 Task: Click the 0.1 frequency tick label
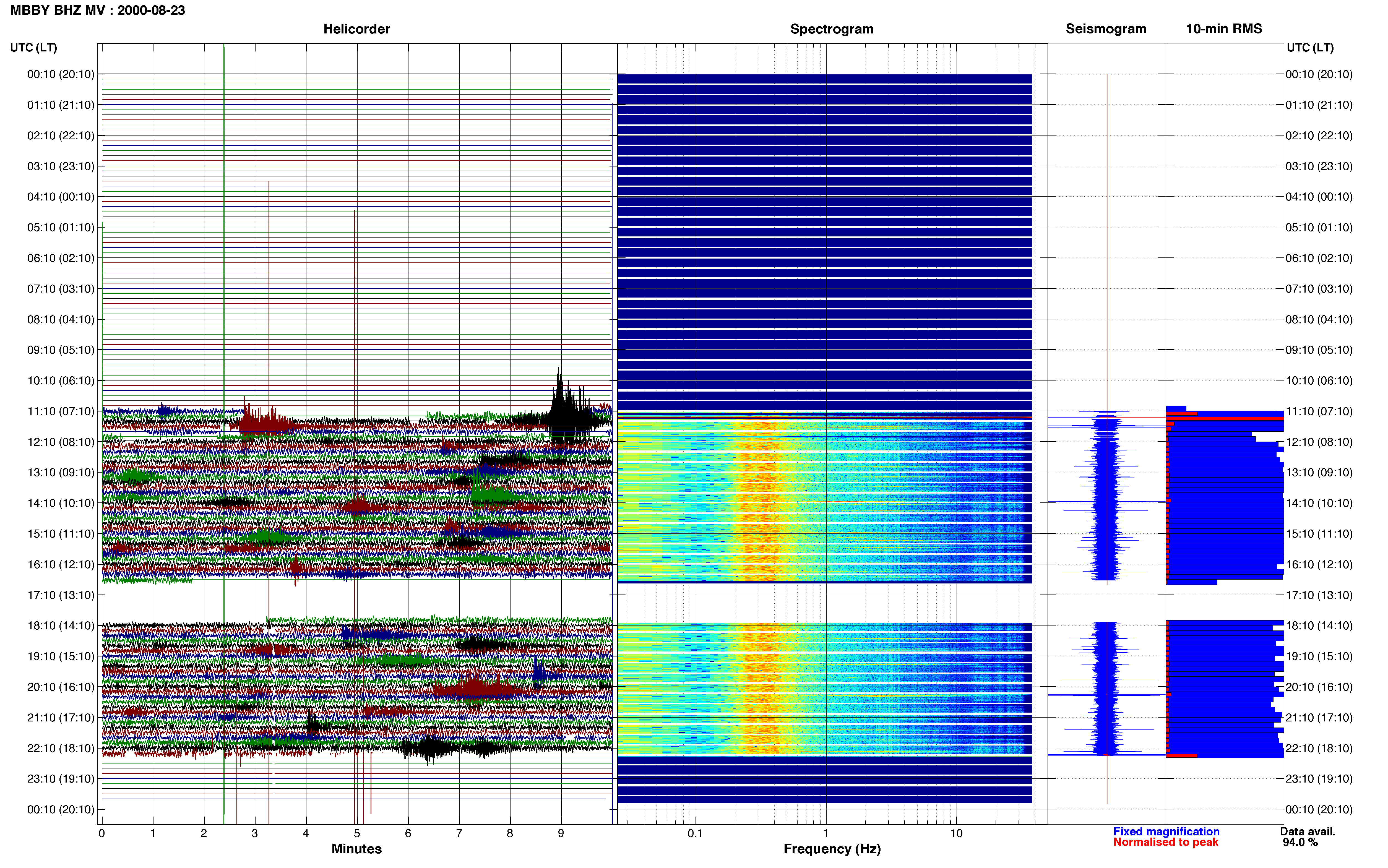(x=695, y=833)
